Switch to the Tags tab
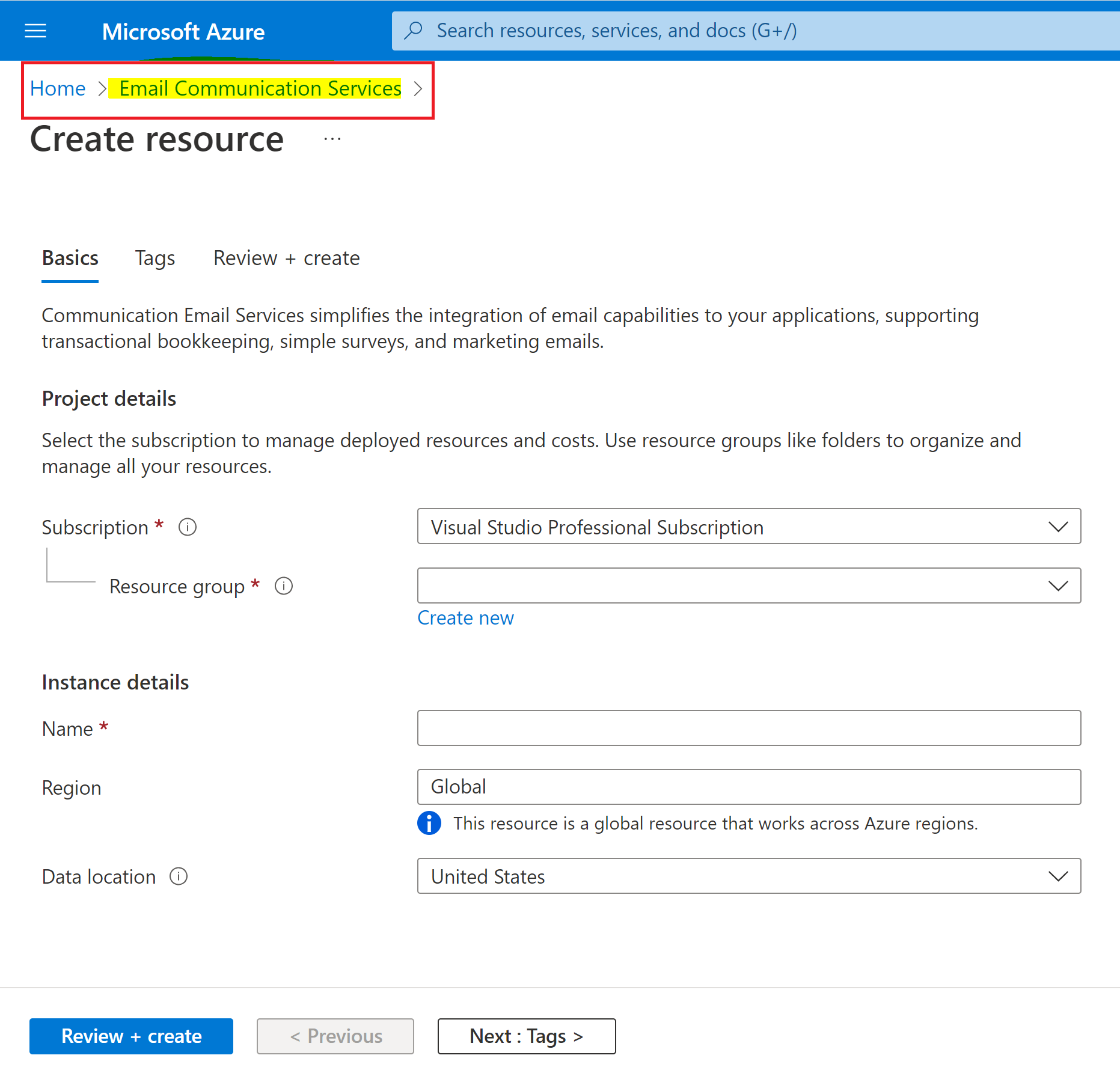Image resolution: width=1120 pixels, height=1073 pixels. (155, 258)
